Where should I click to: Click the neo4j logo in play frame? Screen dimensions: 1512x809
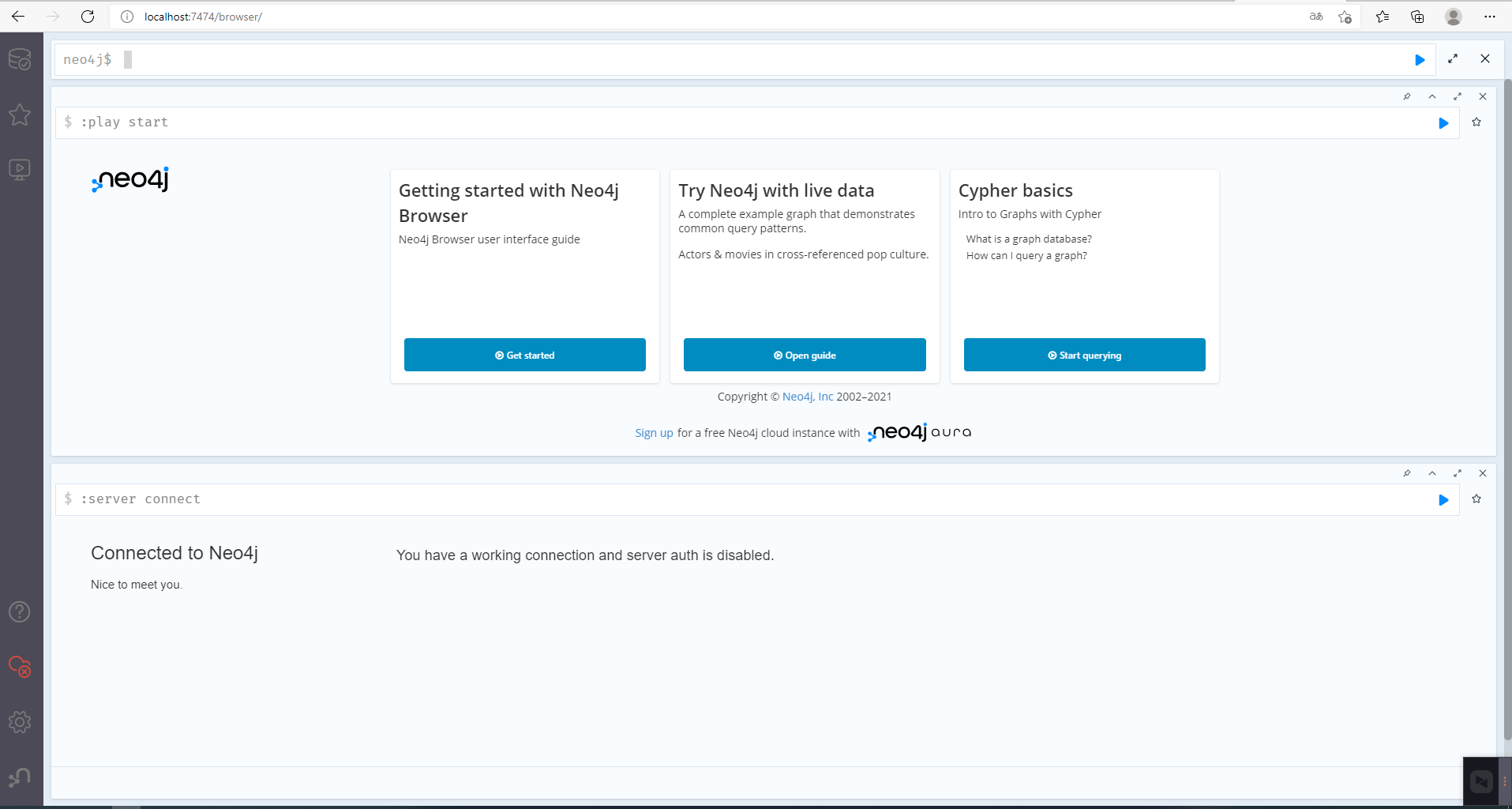click(x=130, y=180)
